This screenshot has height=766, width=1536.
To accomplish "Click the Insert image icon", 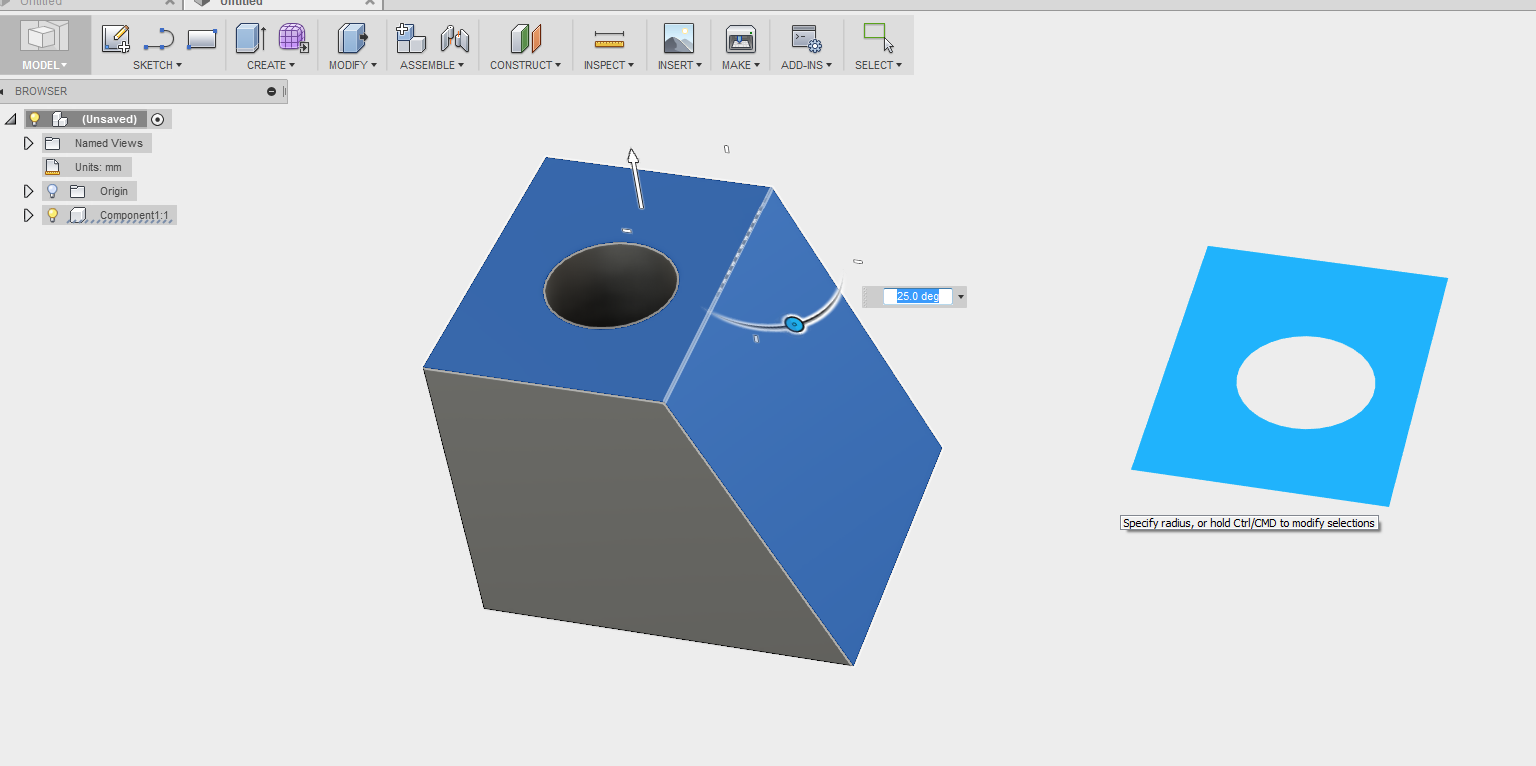I will click(x=679, y=39).
